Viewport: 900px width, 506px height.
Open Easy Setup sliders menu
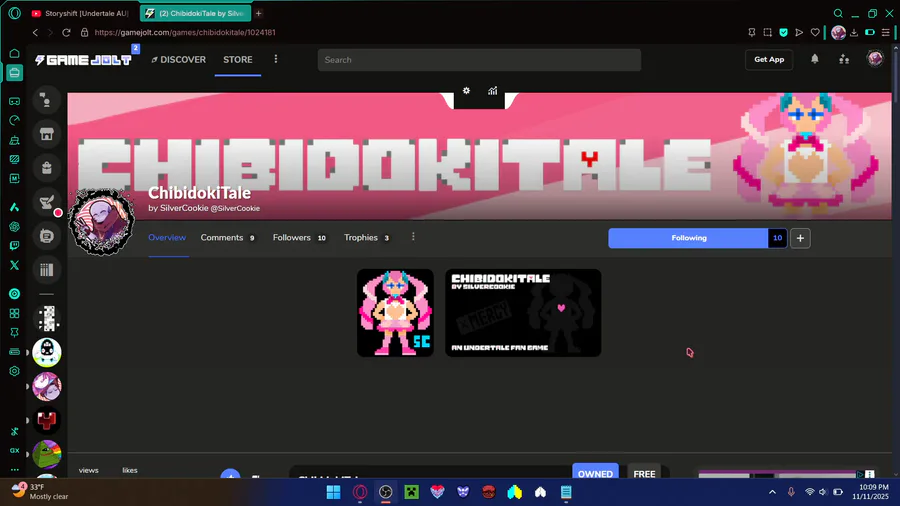[886, 33]
